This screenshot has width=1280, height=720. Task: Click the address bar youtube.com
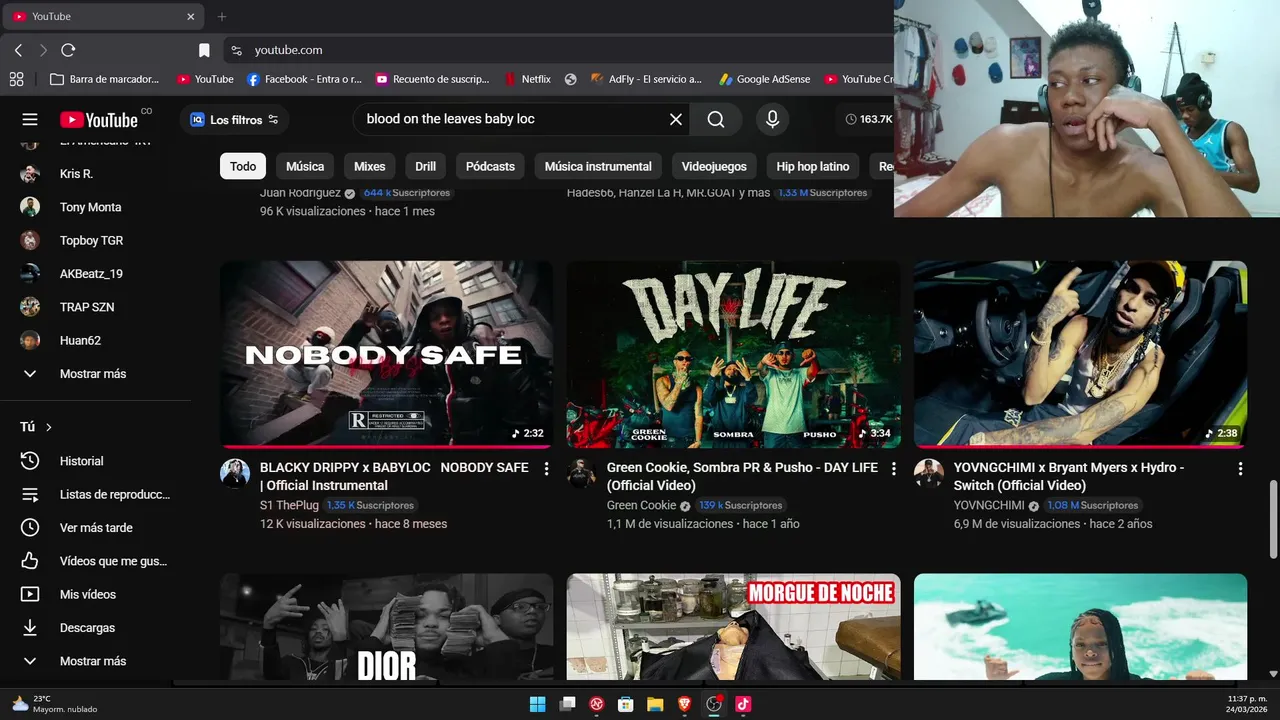pos(288,50)
